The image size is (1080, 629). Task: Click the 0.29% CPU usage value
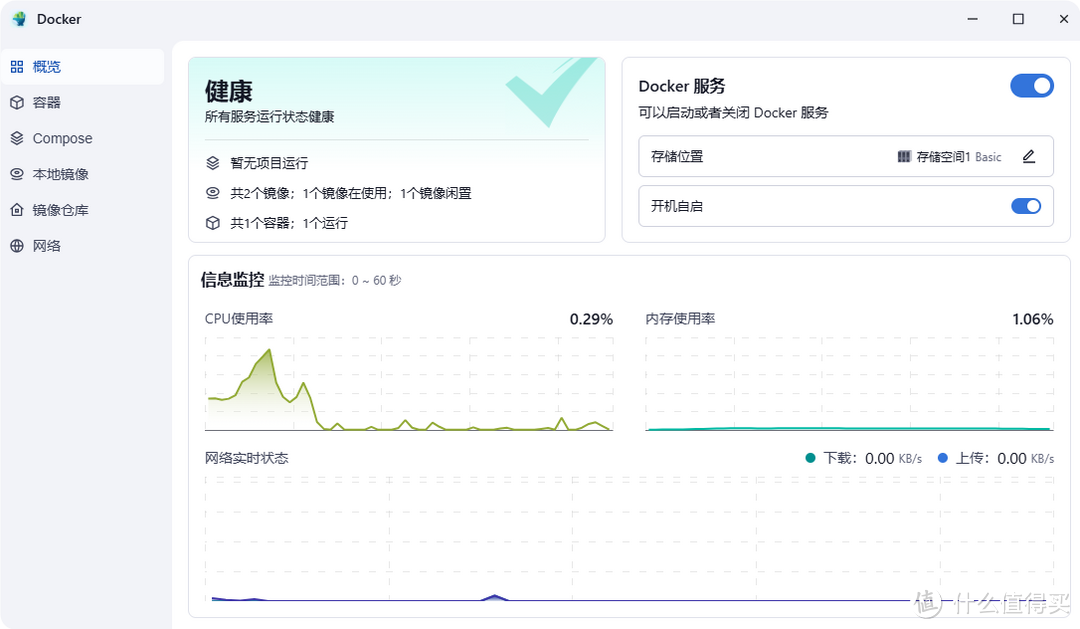[x=591, y=319]
